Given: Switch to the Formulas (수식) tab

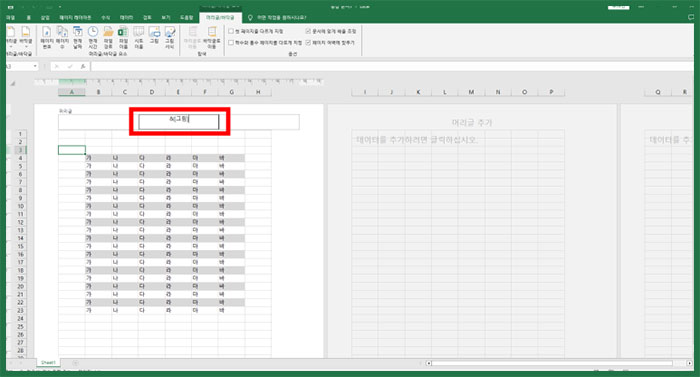Looking at the screenshot, I should (106, 17).
